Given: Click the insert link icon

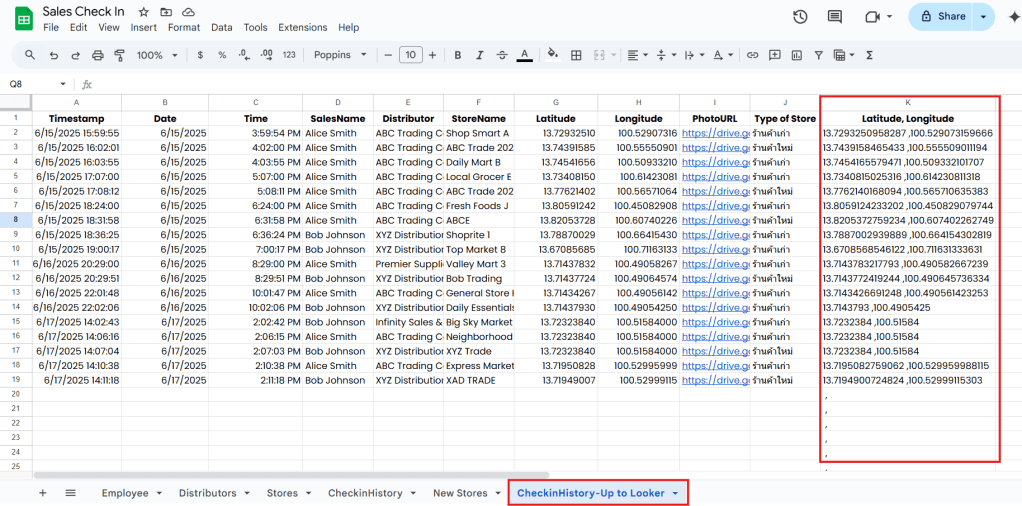Looking at the screenshot, I should (752, 55).
